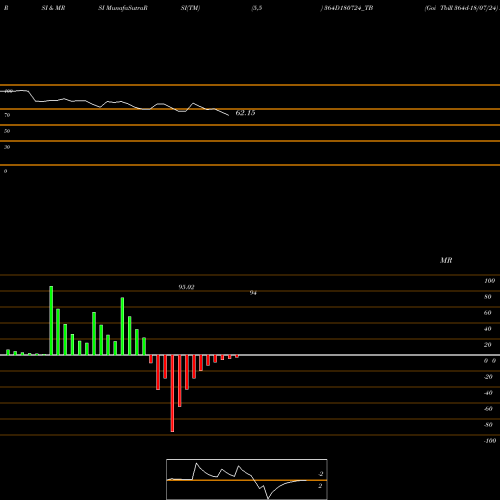Click the 93.02 value above the histogram

[186, 287]
